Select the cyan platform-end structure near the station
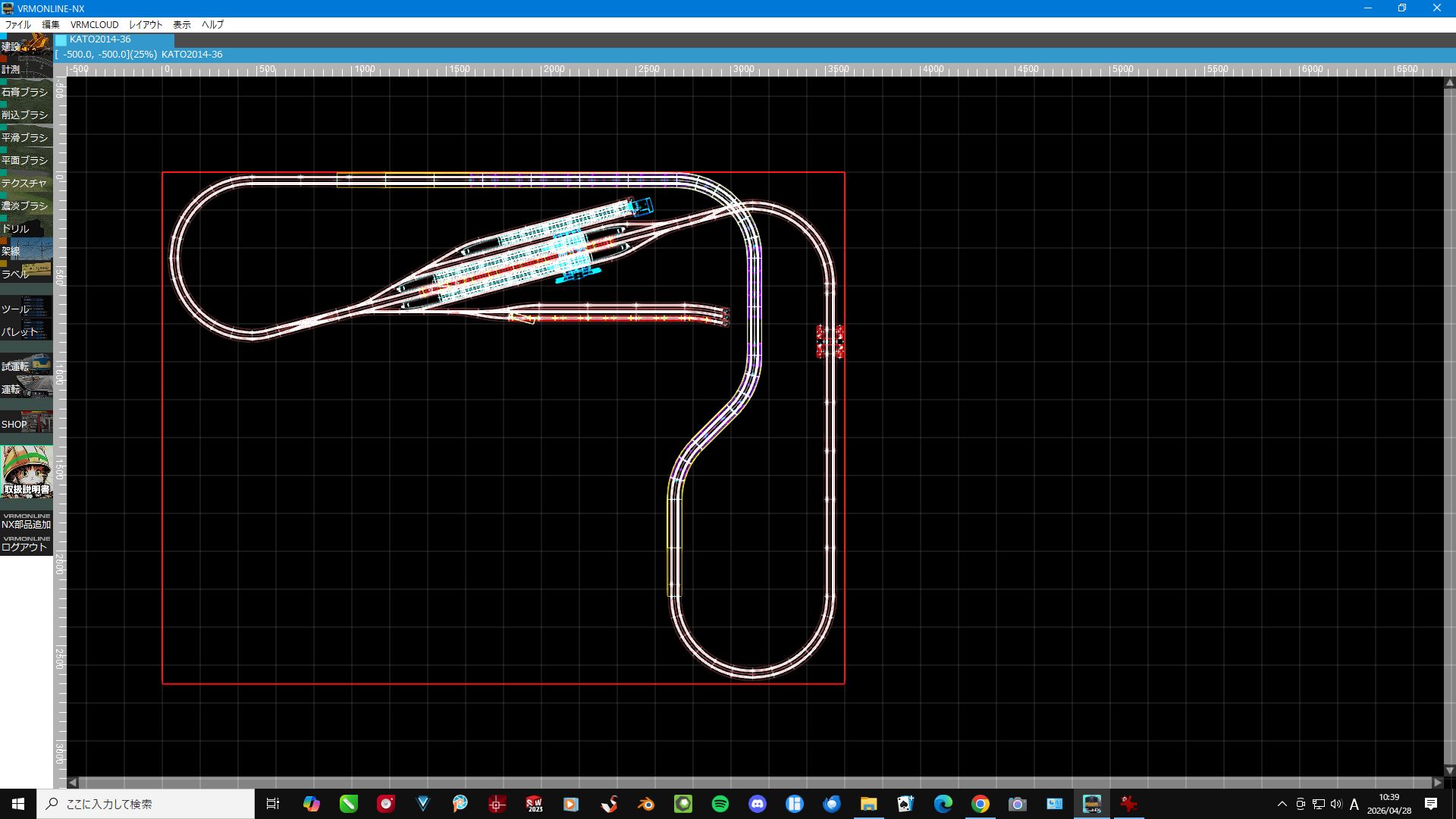Image resolution: width=1456 pixels, height=819 pixels. 641,206
